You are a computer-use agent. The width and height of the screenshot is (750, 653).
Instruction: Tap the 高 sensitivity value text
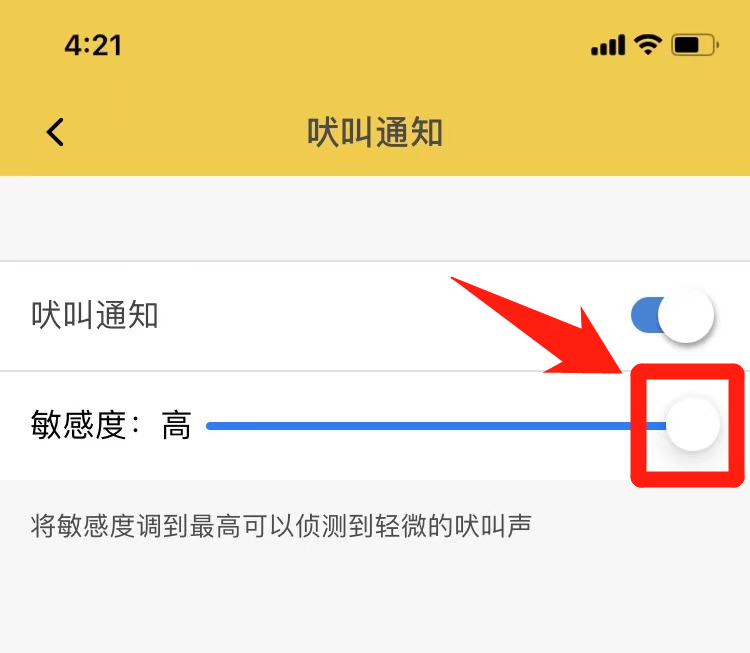click(176, 425)
